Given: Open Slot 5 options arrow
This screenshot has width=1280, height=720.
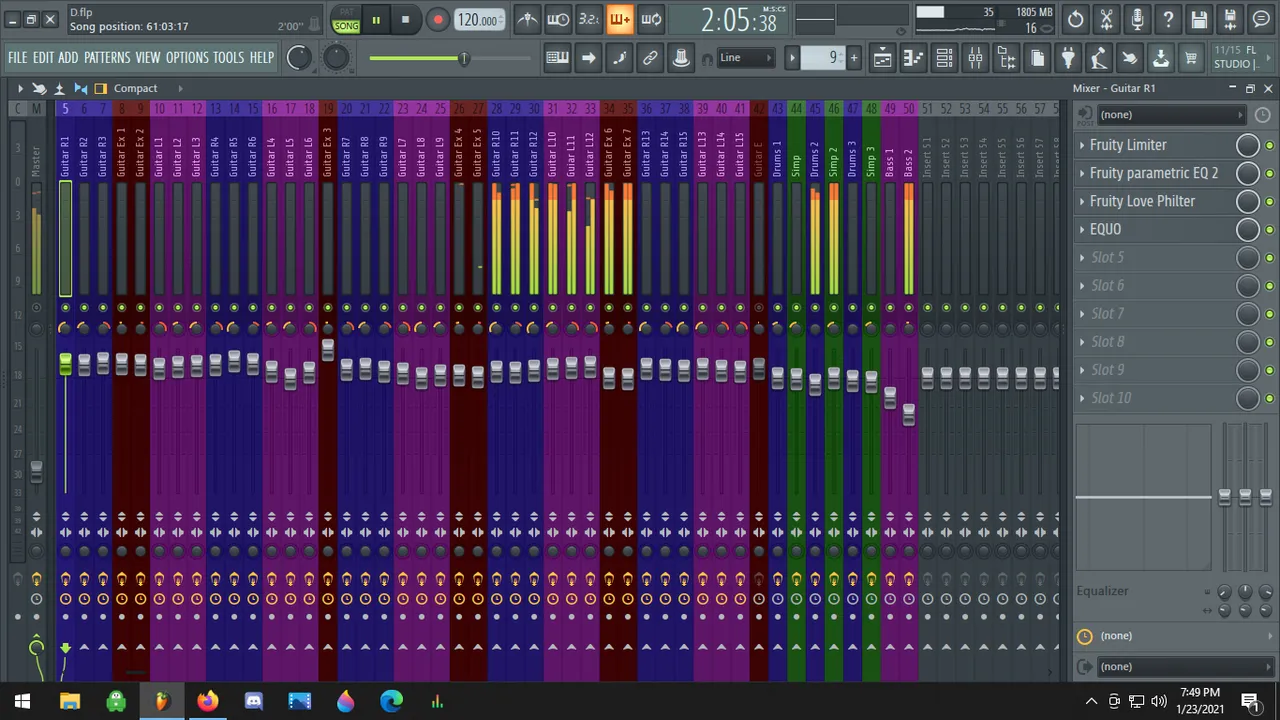Looking at the screenshot, I should pyautogui.click(x=1082, y=257).
